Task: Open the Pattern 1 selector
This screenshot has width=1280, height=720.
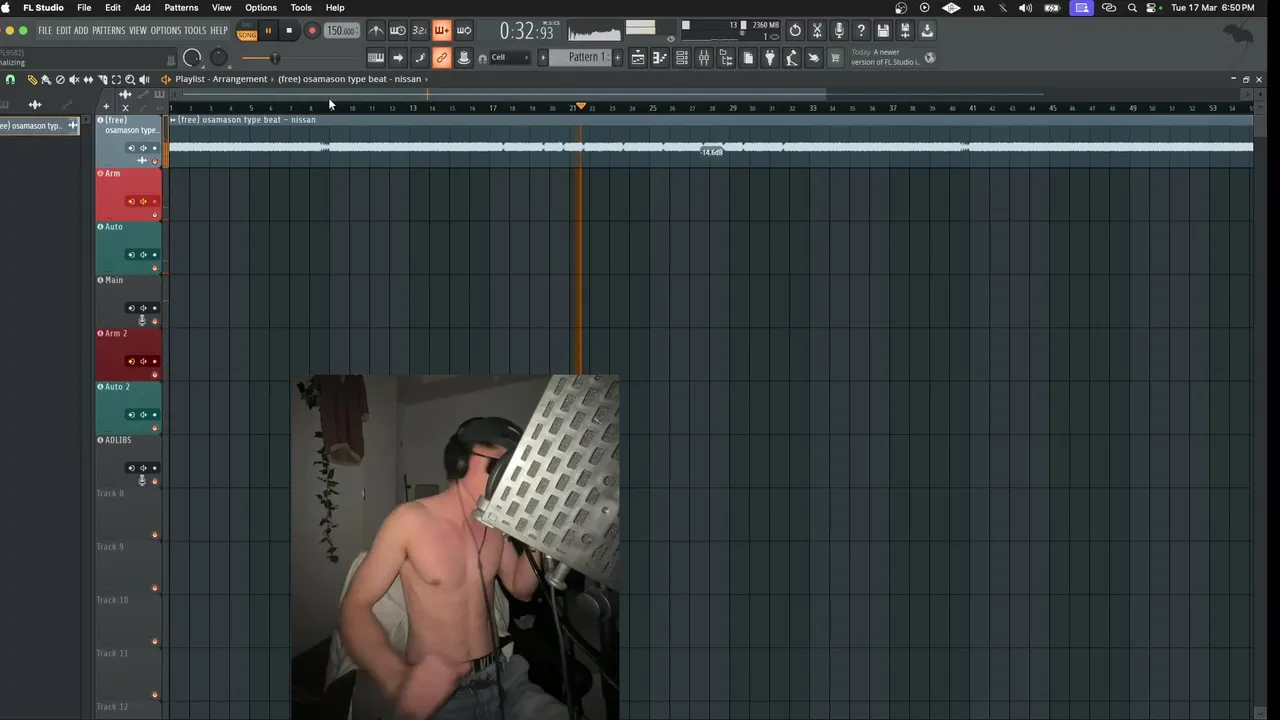Action: pyautogui.click(x=580, y=57)
